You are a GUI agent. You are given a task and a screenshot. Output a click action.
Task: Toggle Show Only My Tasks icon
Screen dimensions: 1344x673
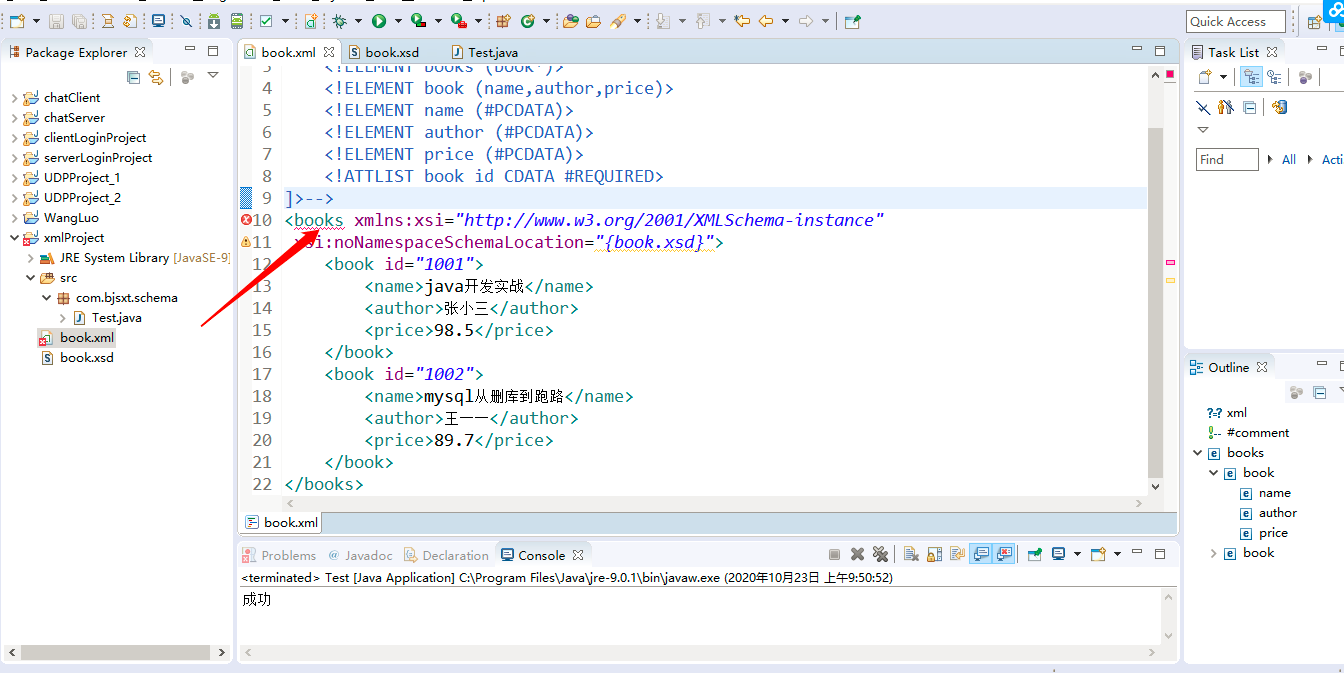(x=1225, y=107)
